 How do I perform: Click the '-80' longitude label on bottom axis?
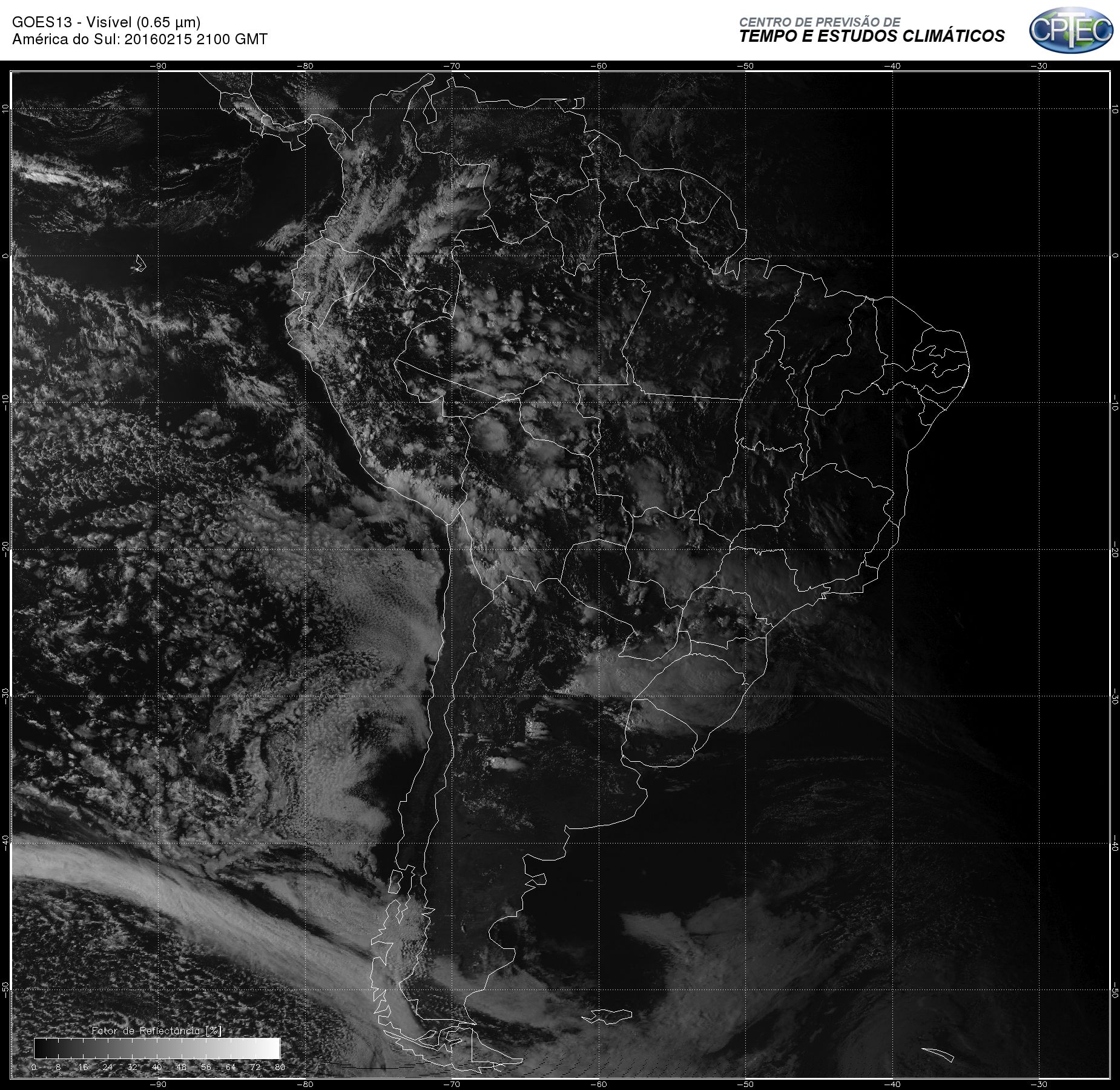[305, 1085]
